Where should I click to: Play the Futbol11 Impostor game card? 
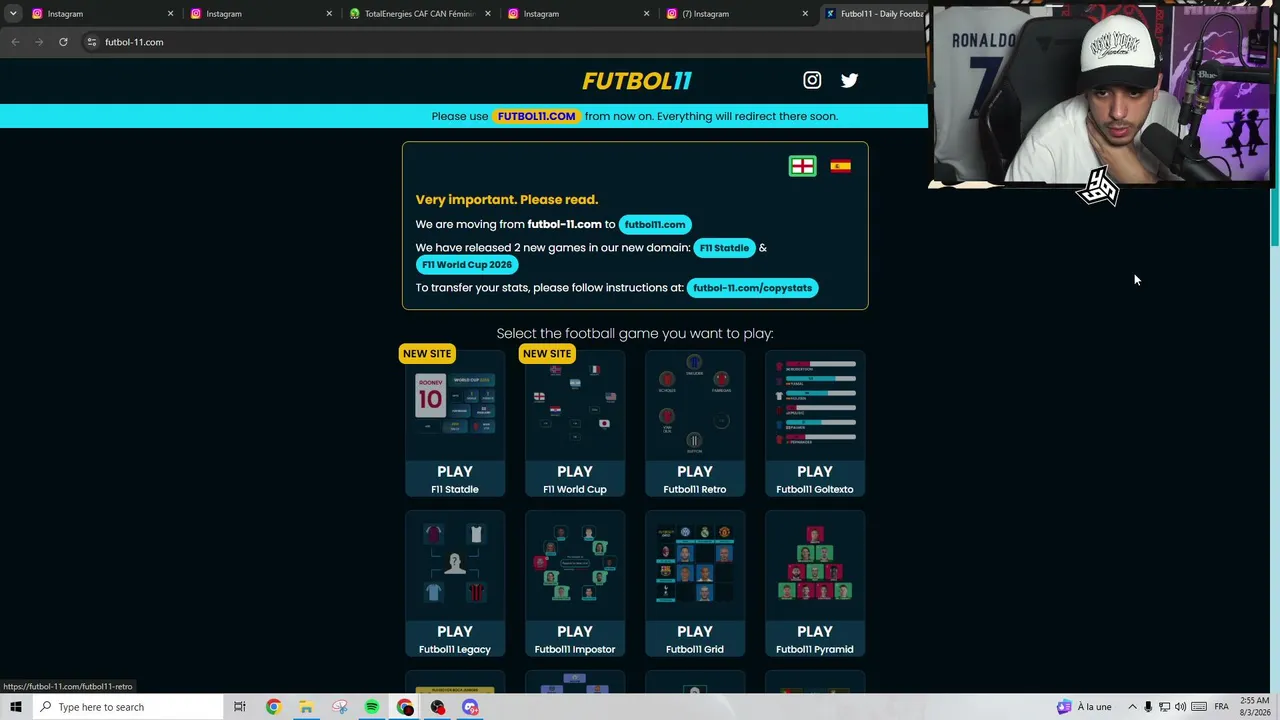(575, 583)
